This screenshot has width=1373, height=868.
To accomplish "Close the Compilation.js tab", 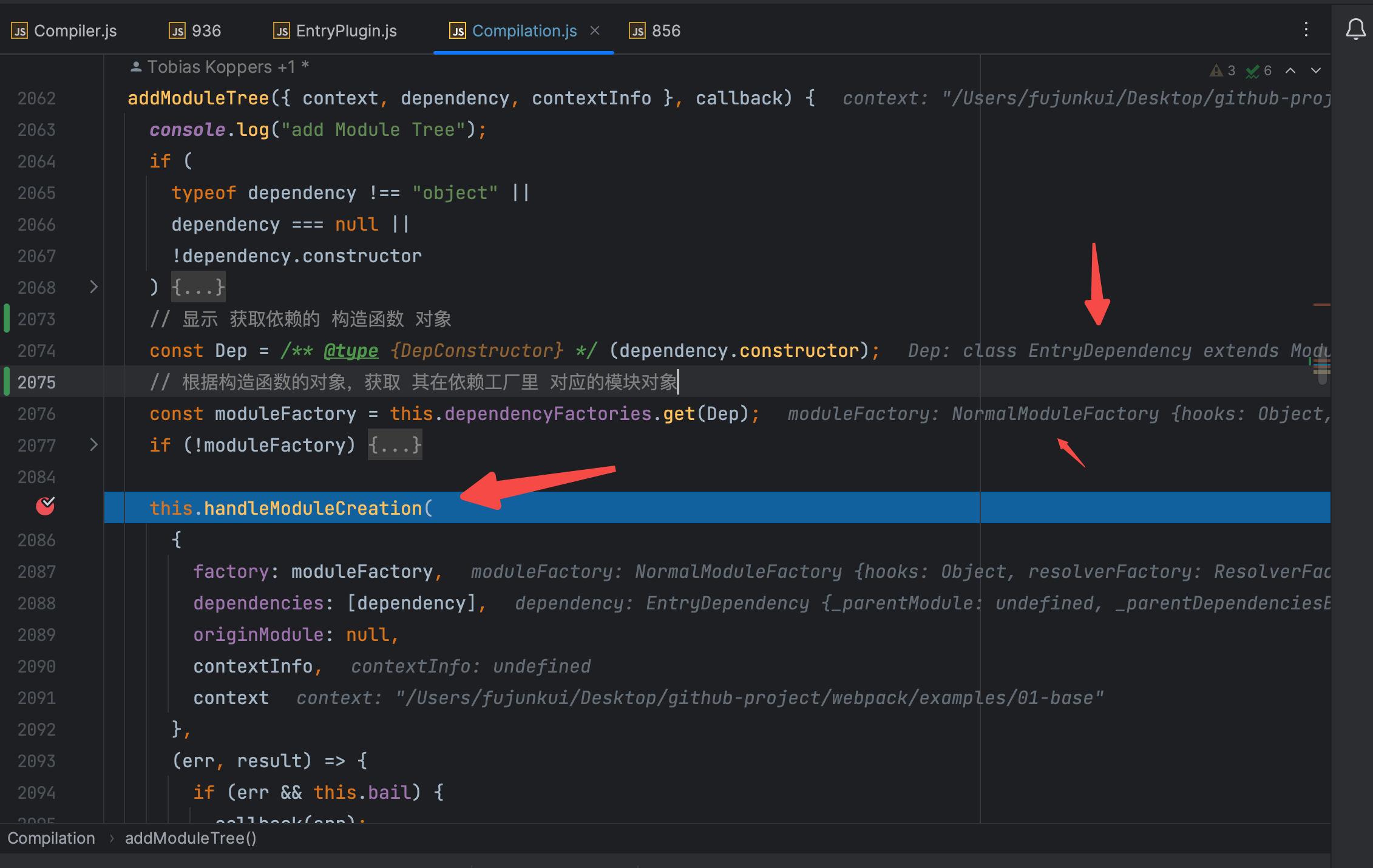I will pos(595,30).
